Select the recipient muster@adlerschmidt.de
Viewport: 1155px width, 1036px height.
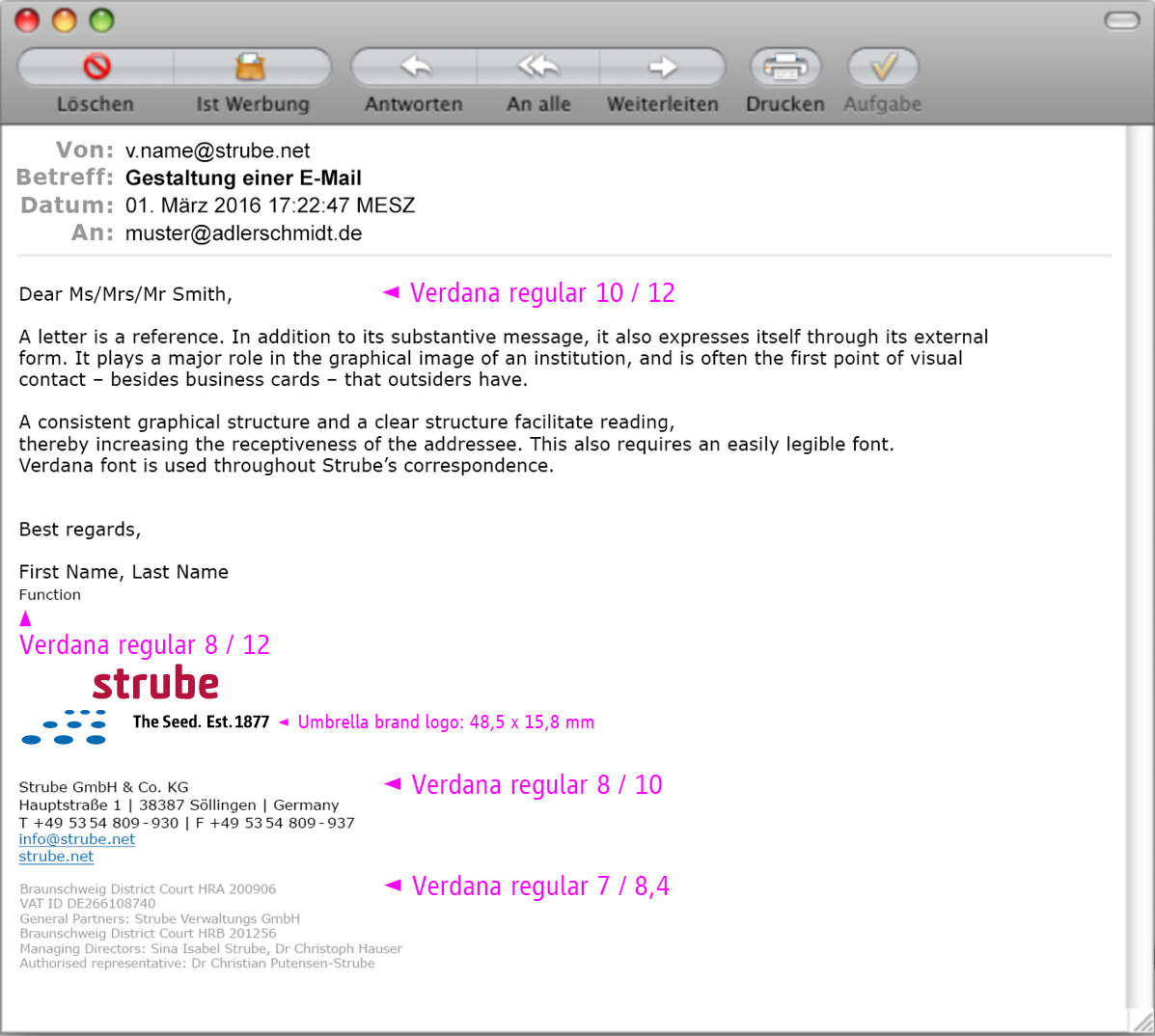point(243,233)
